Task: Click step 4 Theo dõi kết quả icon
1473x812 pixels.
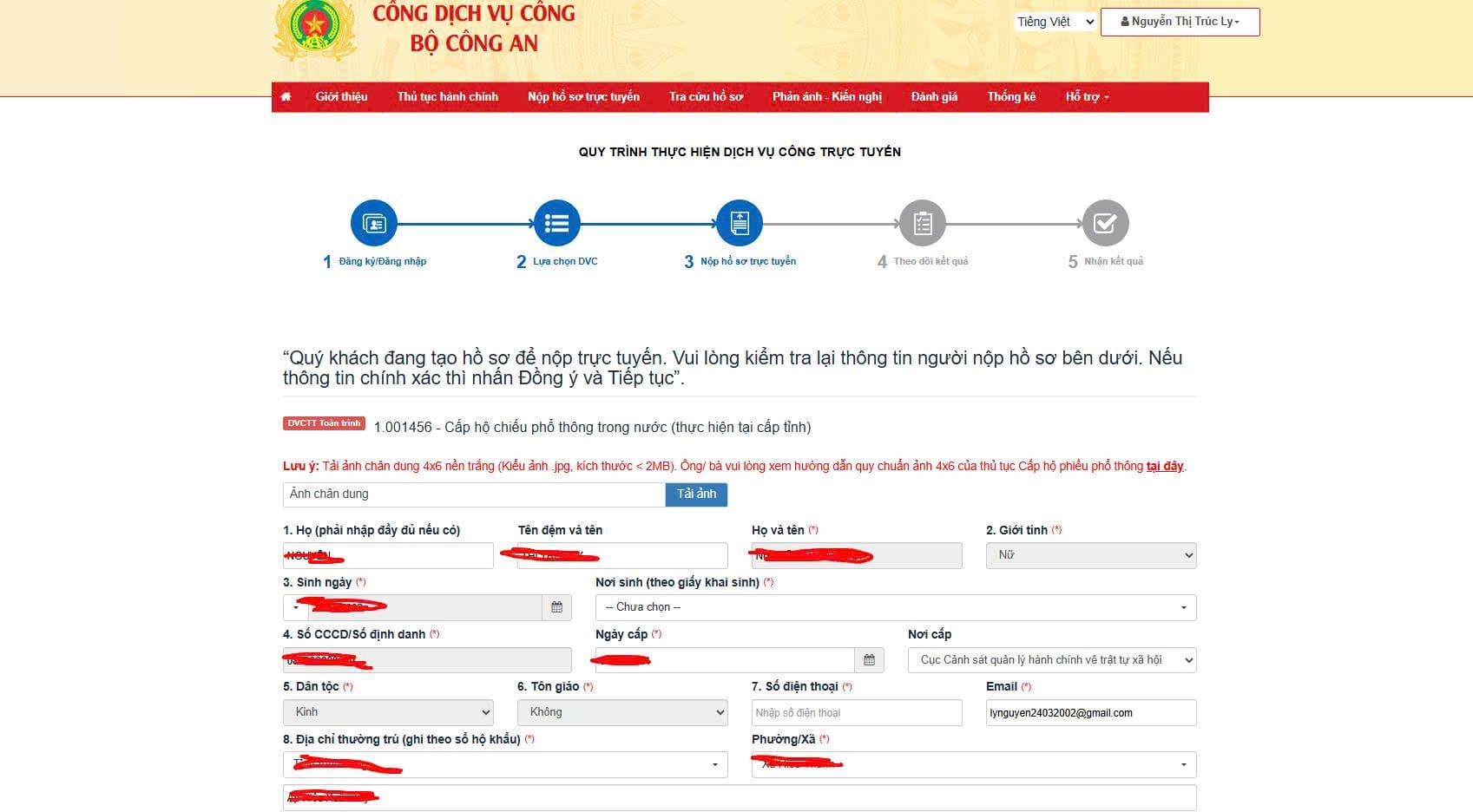Action: tap(922, 222)
